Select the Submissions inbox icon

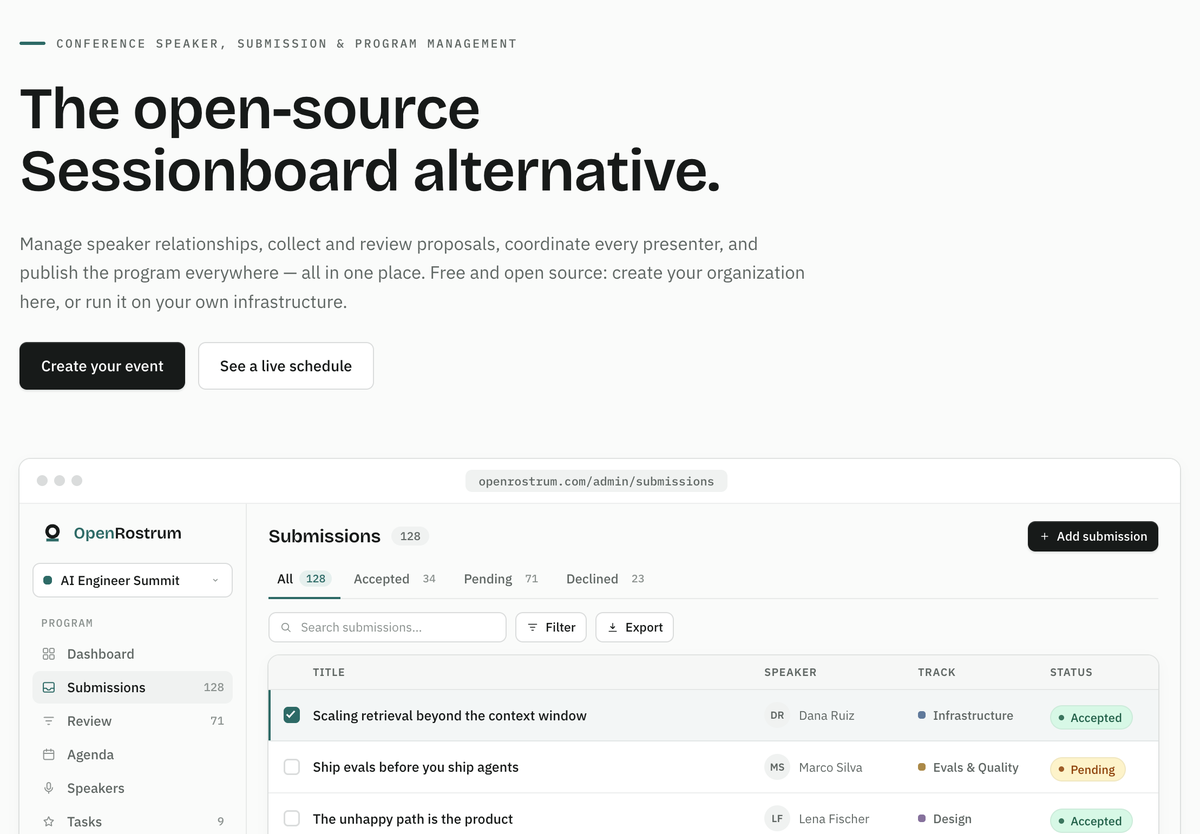click(49, 687)
